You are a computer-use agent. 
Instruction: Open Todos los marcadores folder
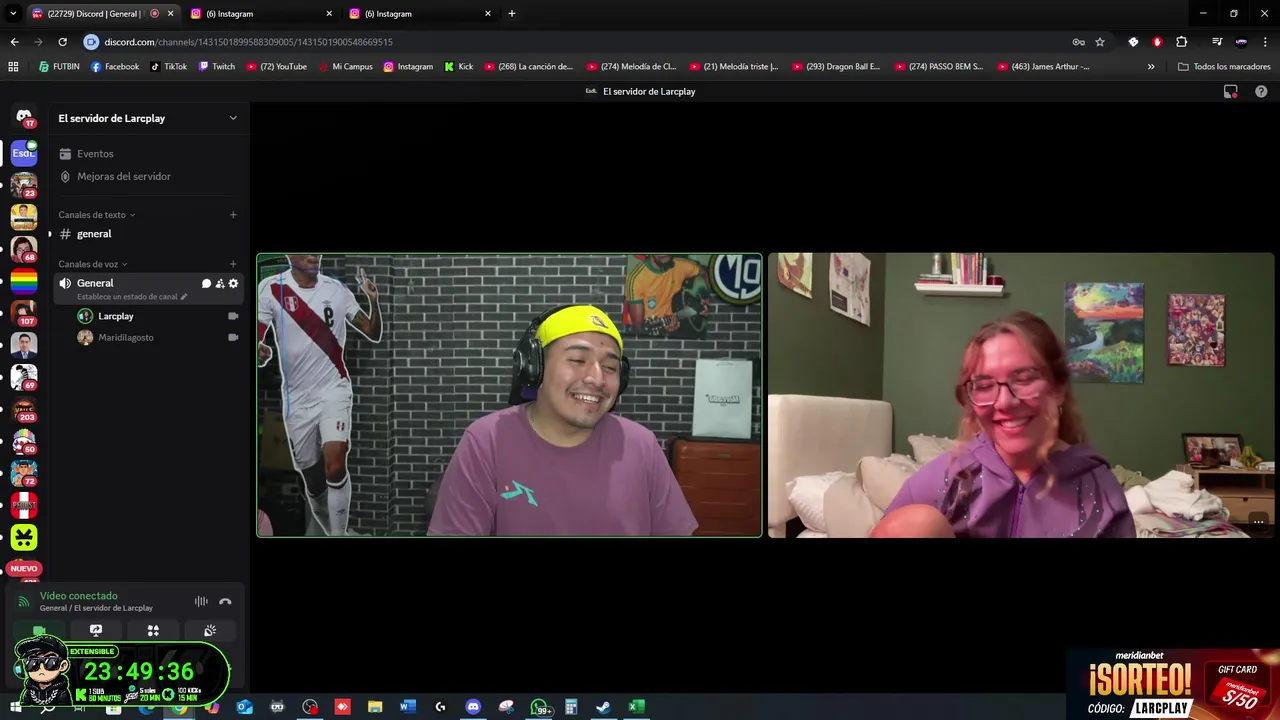pos(1224,67)
